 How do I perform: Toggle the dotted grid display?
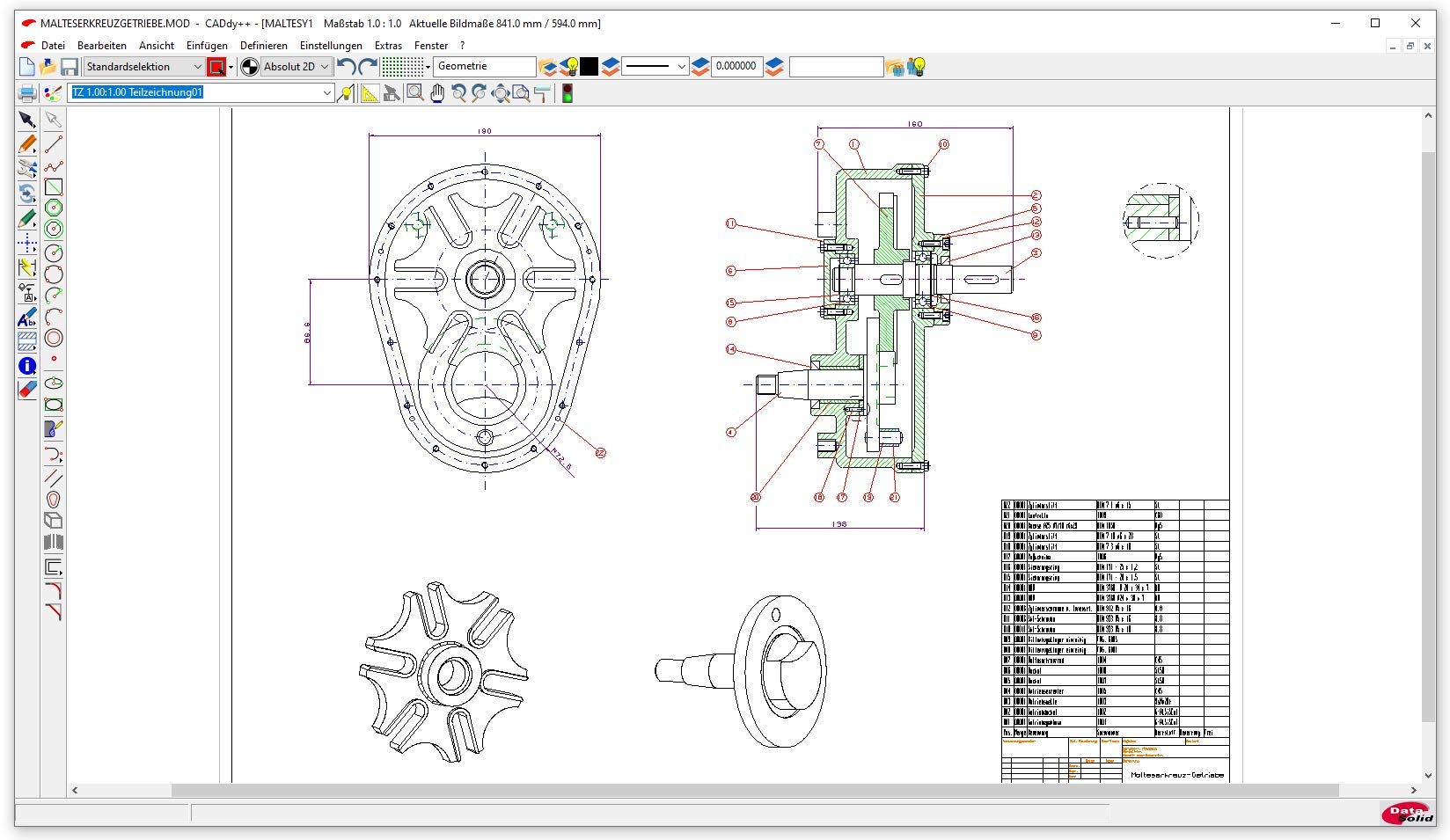[402, 67]
